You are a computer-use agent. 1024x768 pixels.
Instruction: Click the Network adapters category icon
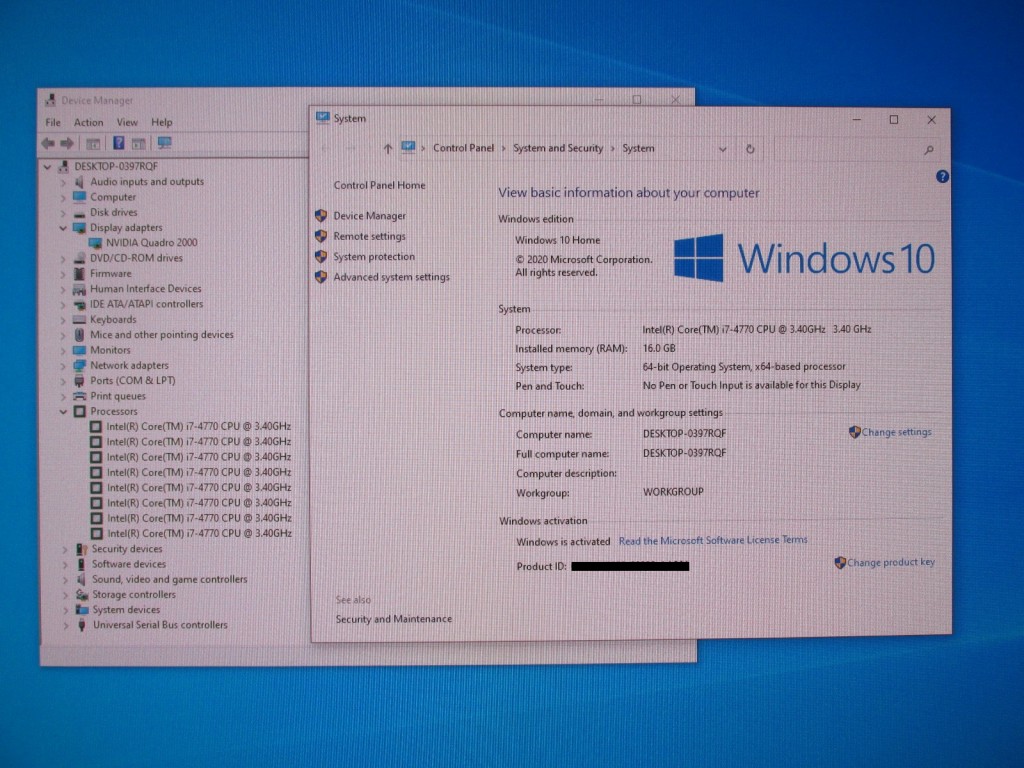(80, 365)
